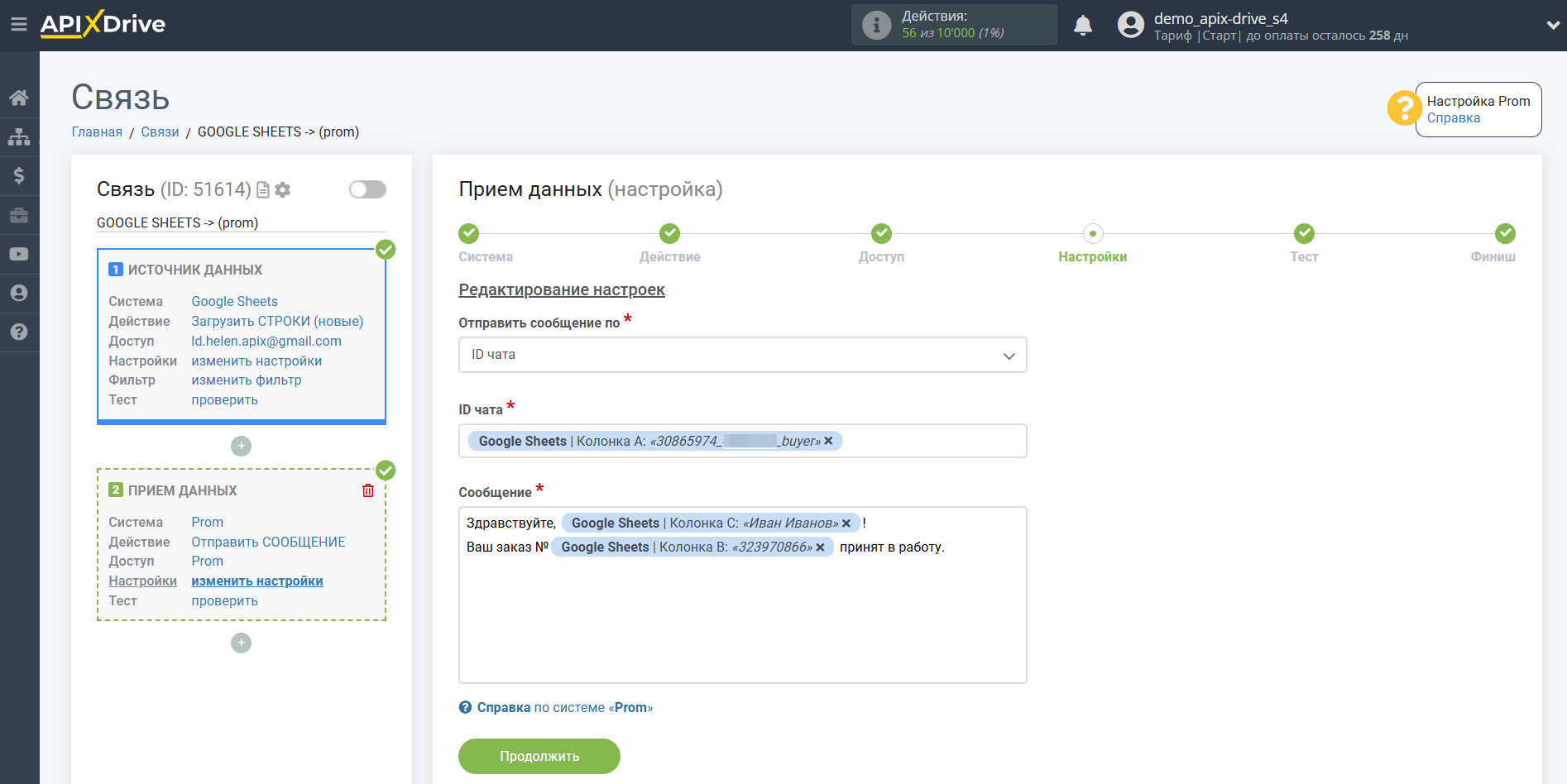Go to the Главная breadcrumb
This screenshot has width=1567, height=784.
pos(97,132)
